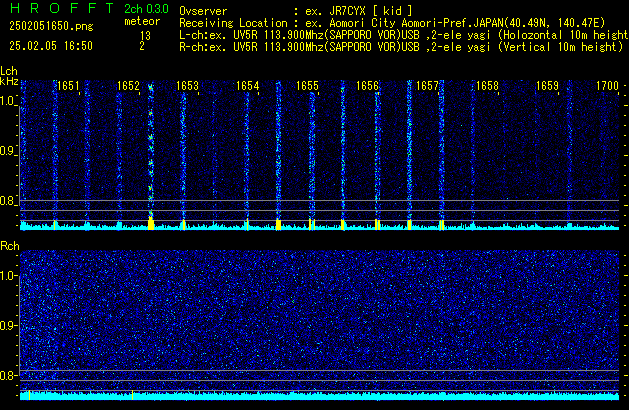Click the 1658 time marker
This screenshot has height=410, width=629.
click(x=487, y=86)
